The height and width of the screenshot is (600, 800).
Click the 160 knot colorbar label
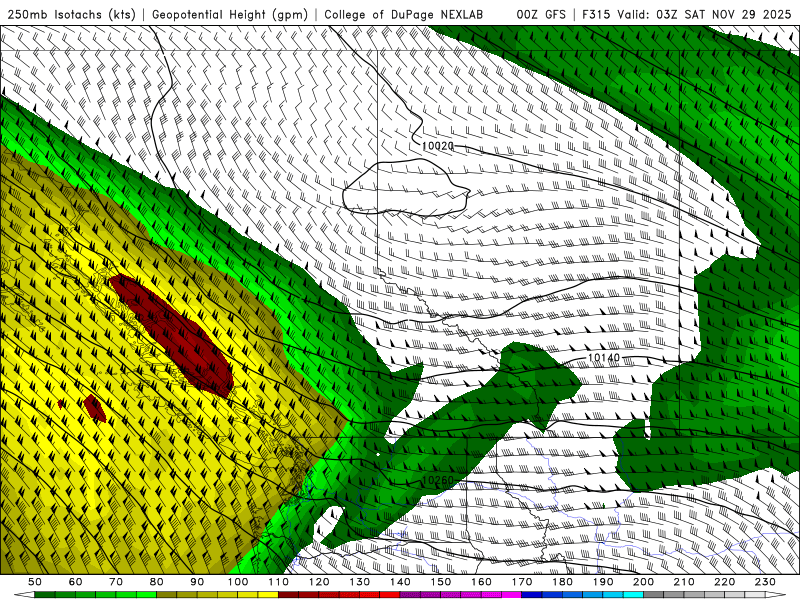482,582
